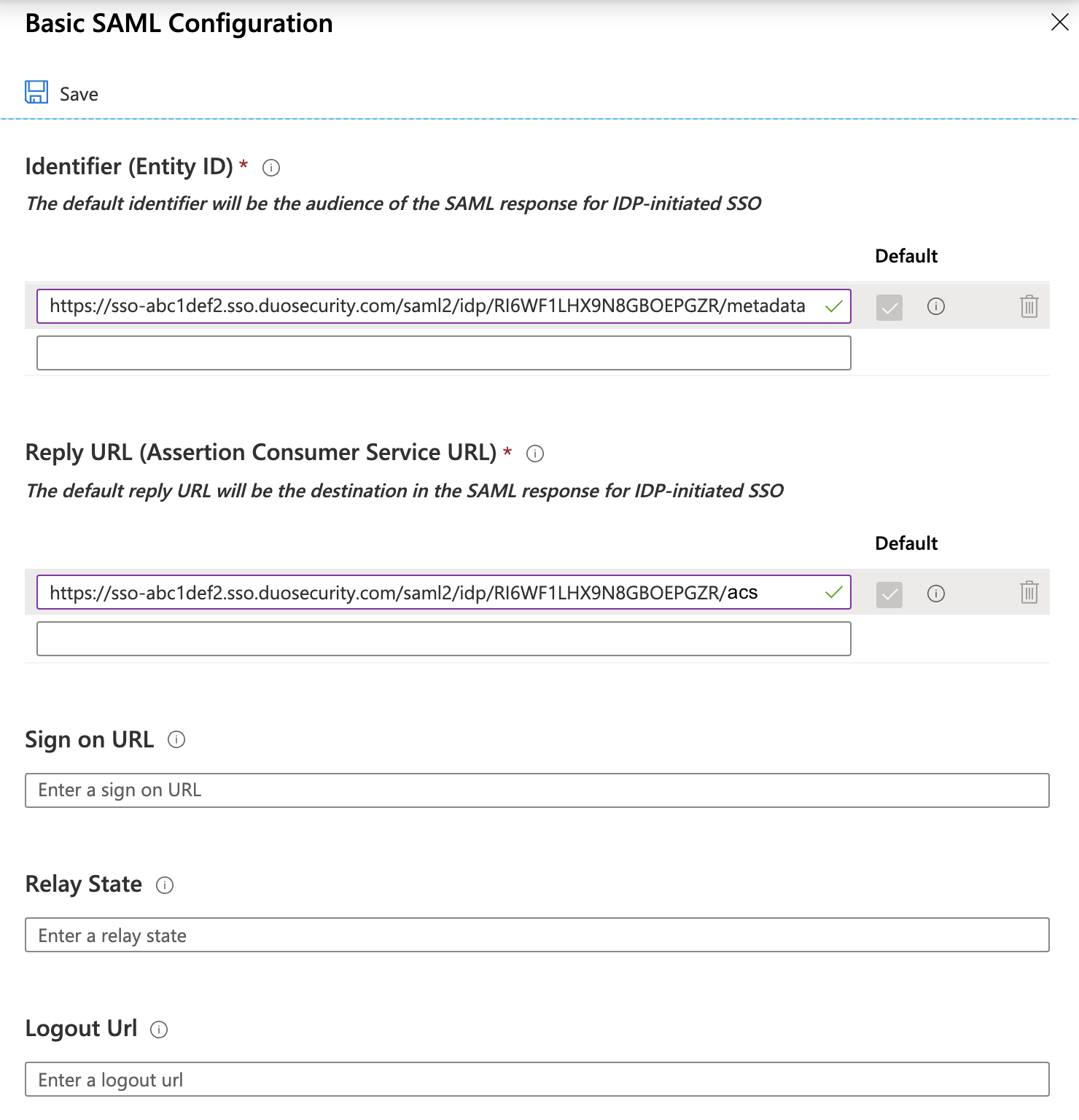Close the Basic SAML Configuration panel
This screenshot has width=1079, height=1120.
pyautogui.click(x=1062, y=23)
